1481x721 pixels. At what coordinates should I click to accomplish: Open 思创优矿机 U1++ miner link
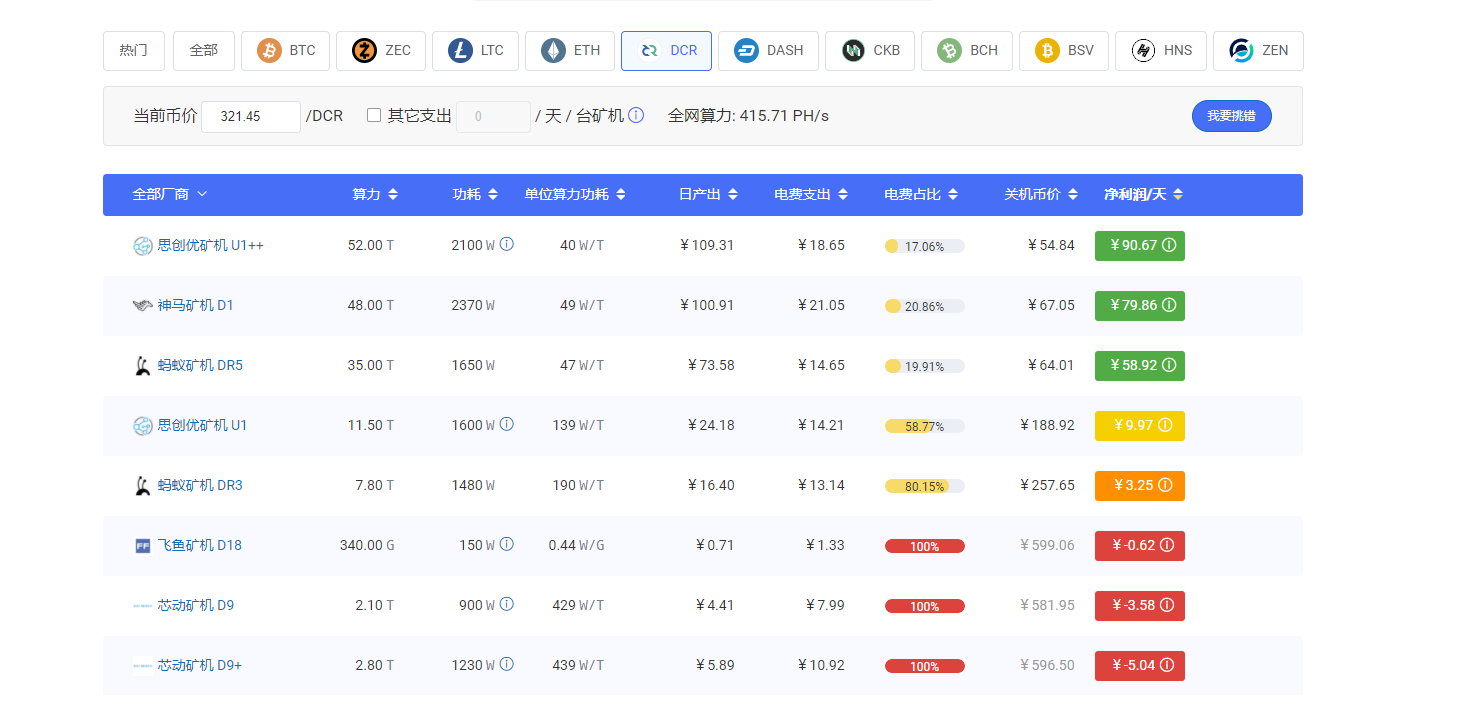pyautogui.click(x=210, y=245)
